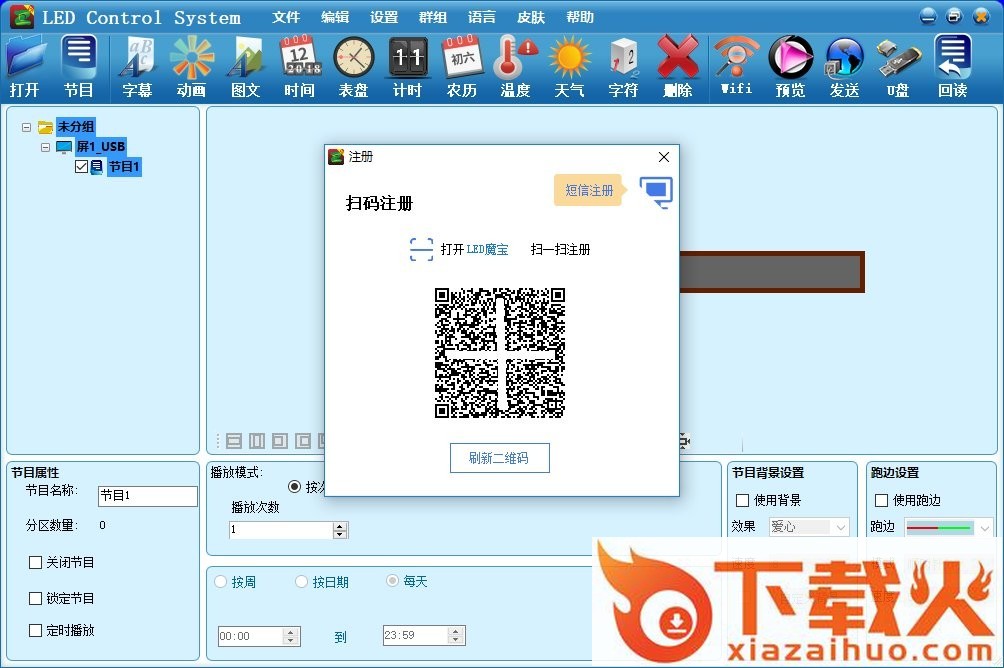Add a temperature display via 温度 icon
This screenshot has height=668, width=1004.
pyautogui.click(x=515, y=67)
